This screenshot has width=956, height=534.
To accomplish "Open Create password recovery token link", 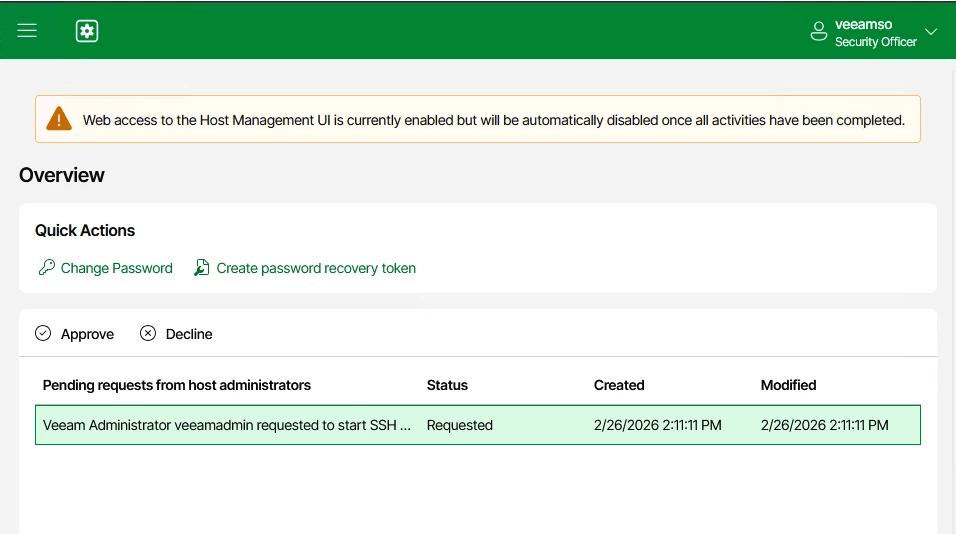I will (316, 268).
